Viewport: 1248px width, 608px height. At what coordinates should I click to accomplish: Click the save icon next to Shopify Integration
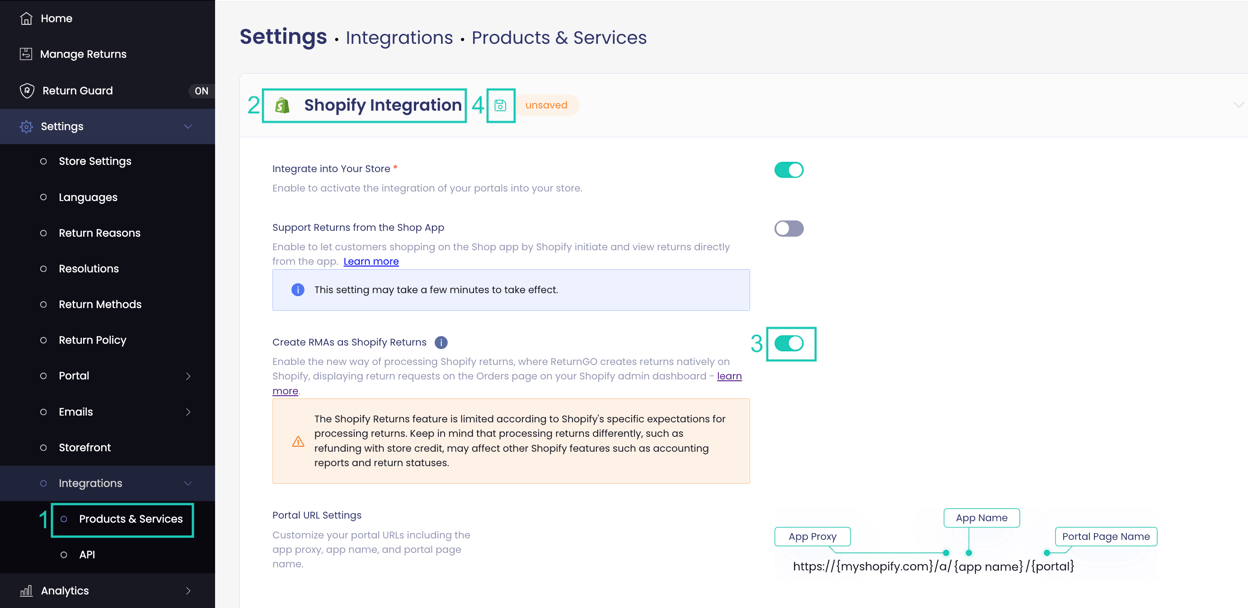tap(499, 104)
